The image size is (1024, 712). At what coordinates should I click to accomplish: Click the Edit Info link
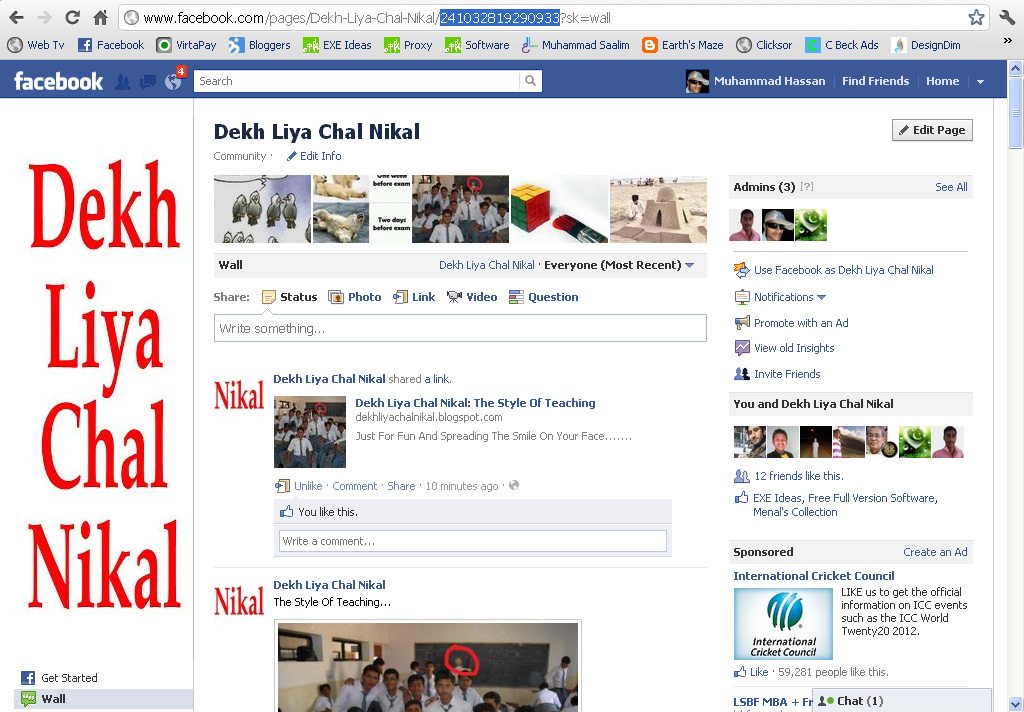(314, 156)
